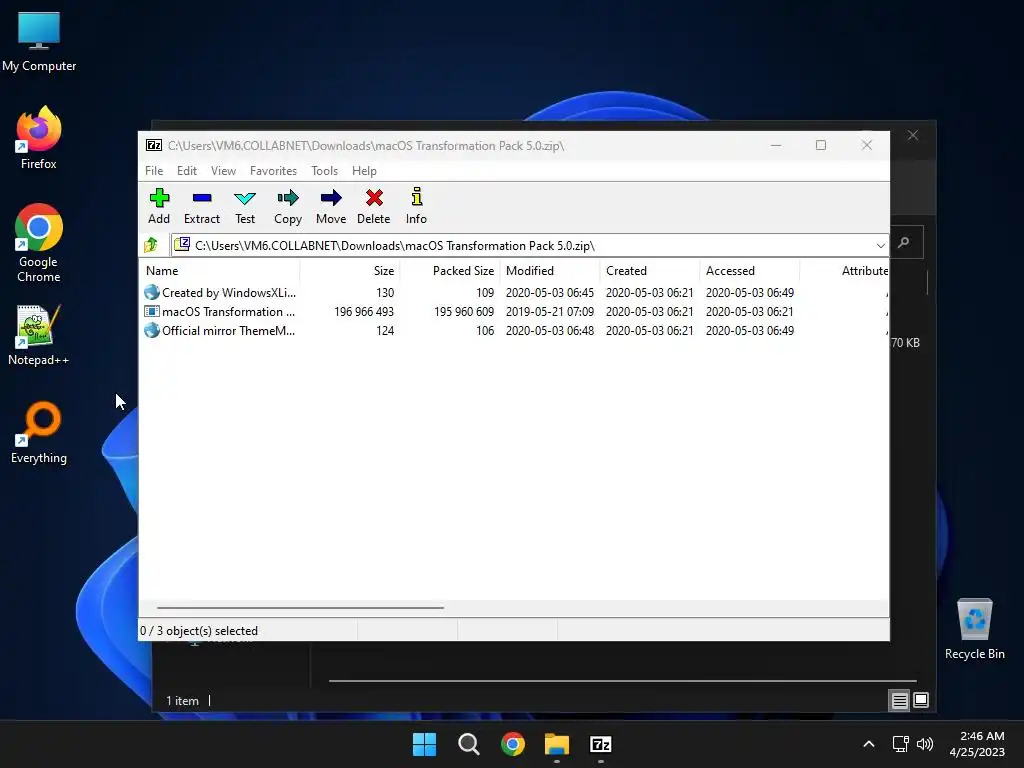
Task: Click status text 0 / 3 object(s) selected
Action: (199, 631)
